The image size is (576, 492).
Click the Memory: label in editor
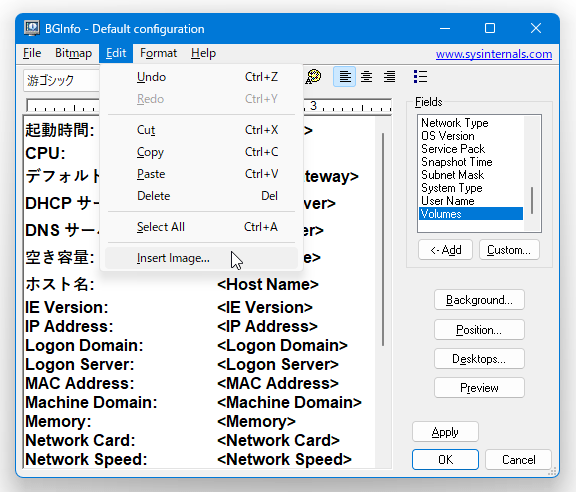(58, 421)
